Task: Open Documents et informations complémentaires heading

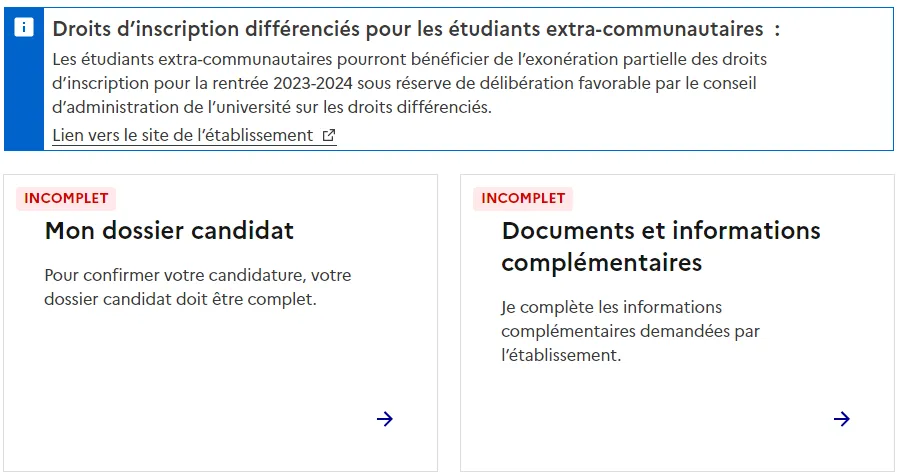Action: 660,246
